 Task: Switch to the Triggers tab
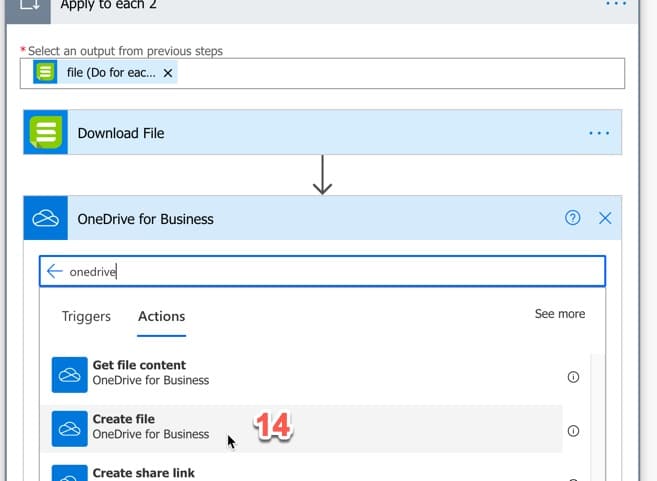click(86, 316)
